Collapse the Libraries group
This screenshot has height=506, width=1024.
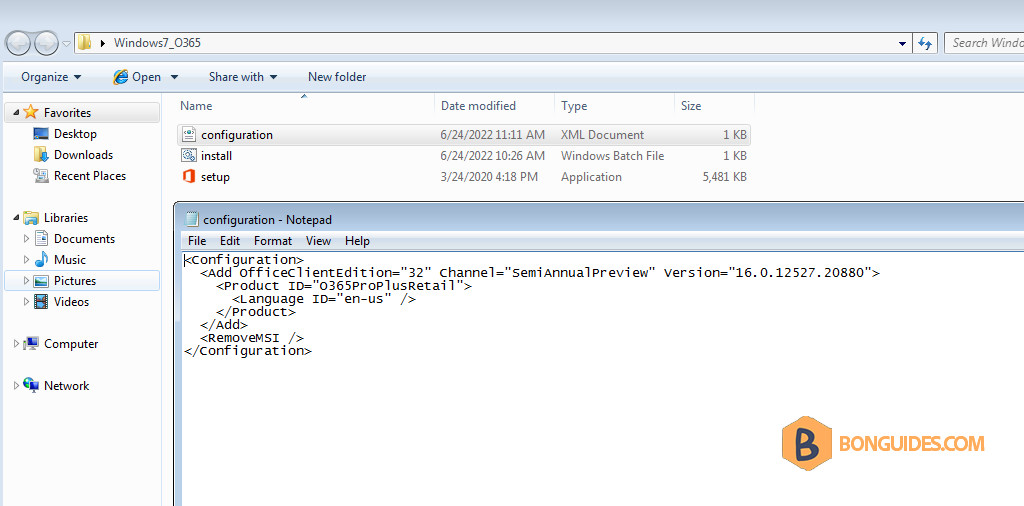[x=16, y=218]
